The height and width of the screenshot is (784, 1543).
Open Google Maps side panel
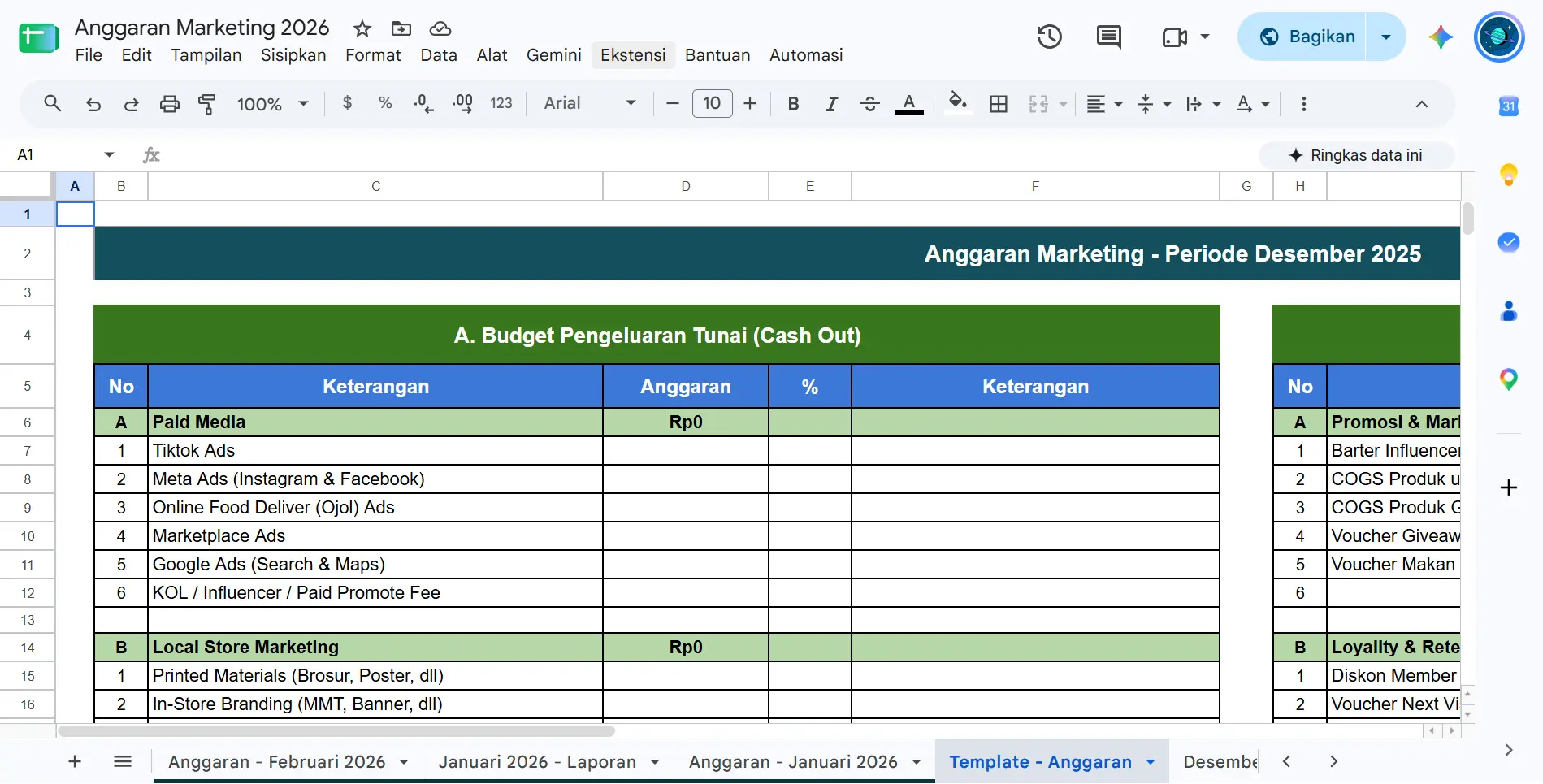[1509, 379]
